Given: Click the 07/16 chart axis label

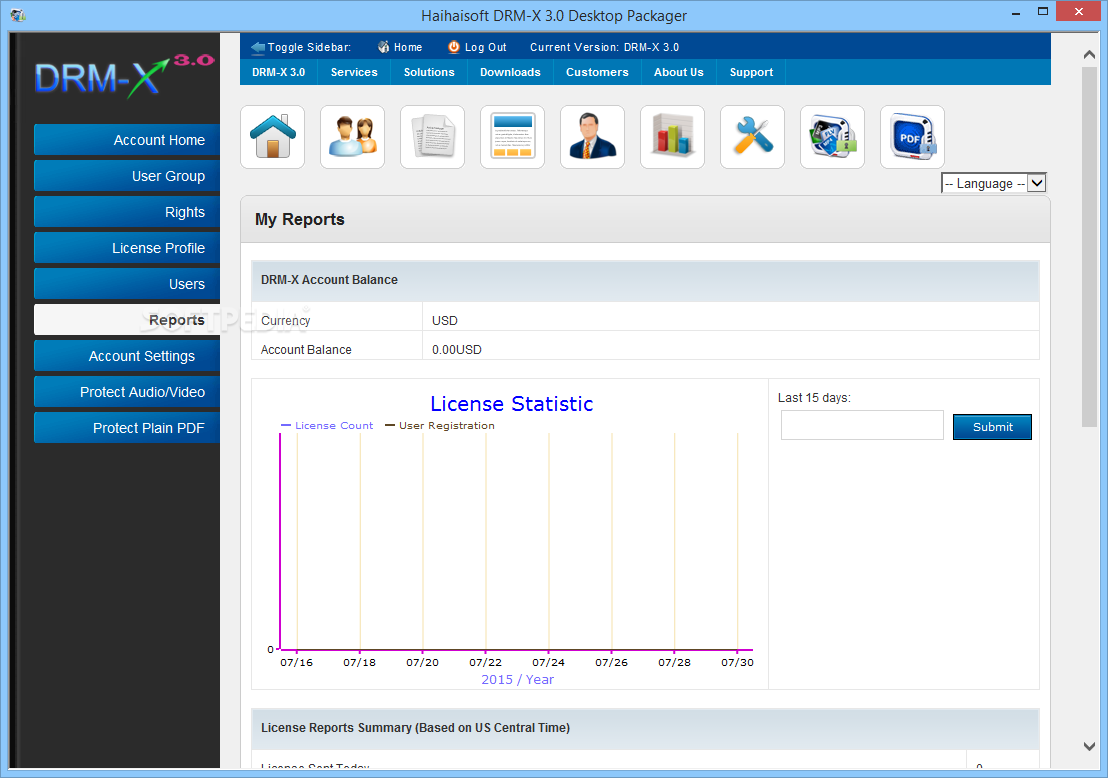Looking at the screenshot, I should point(296,663).
